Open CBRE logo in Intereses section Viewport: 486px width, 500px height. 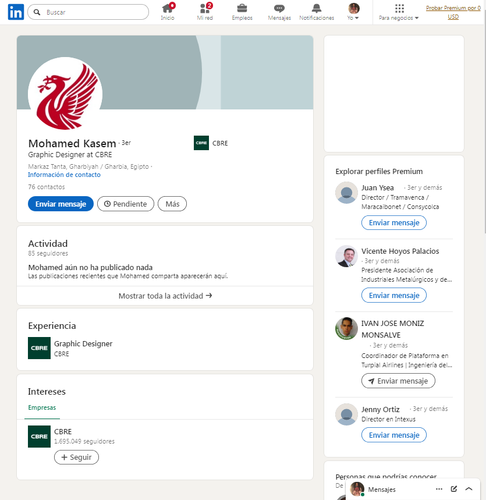(39, 436)
